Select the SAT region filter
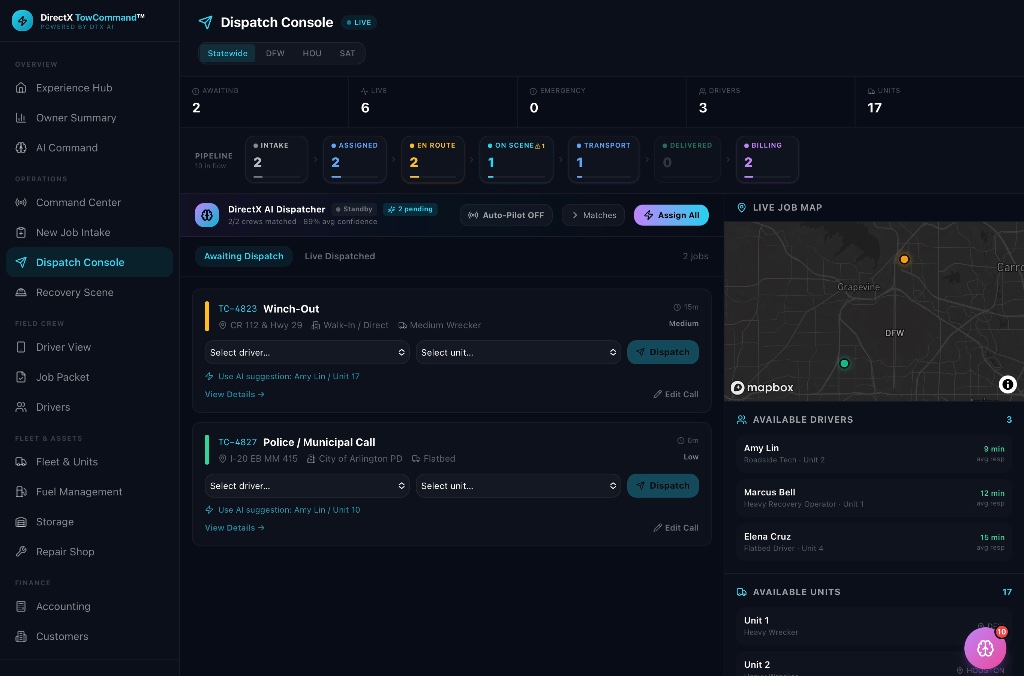The width and height of the screenshot is (1024, 676). point(347,53)
